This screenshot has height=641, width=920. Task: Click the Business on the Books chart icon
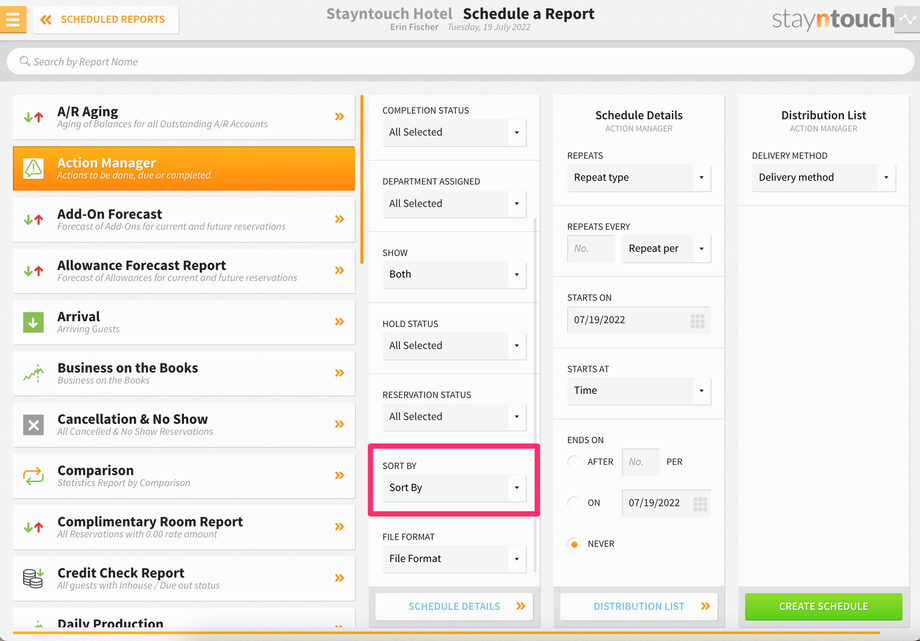coord(33,373)
